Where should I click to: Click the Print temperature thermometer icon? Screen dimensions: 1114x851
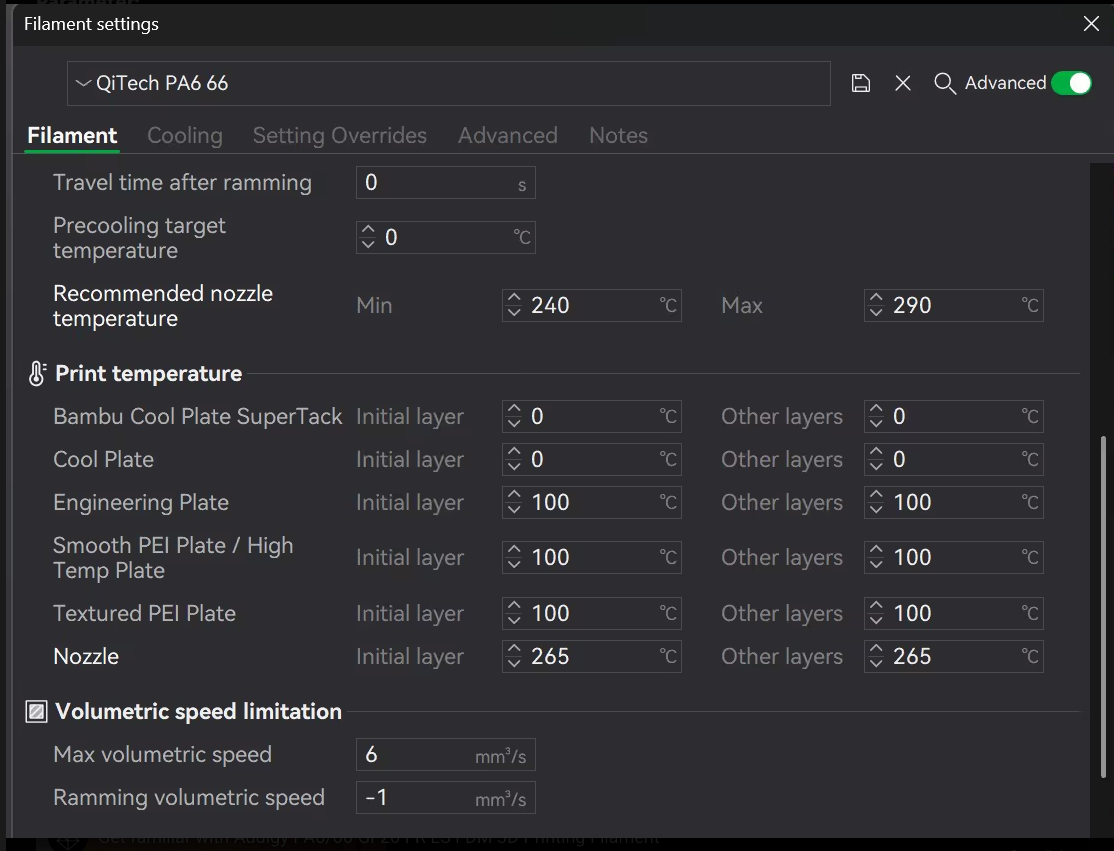pyautogui.click(x=37, y=374)
